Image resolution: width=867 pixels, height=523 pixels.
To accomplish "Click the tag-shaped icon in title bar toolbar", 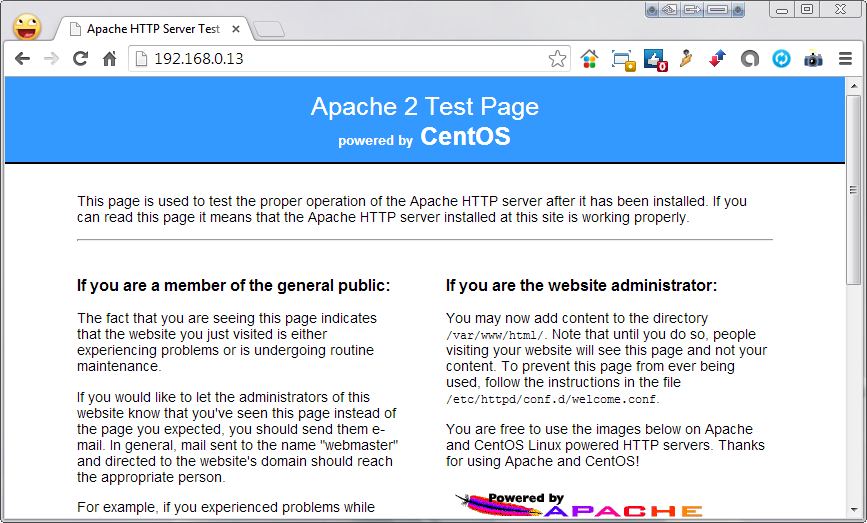I will coord(670,10).
